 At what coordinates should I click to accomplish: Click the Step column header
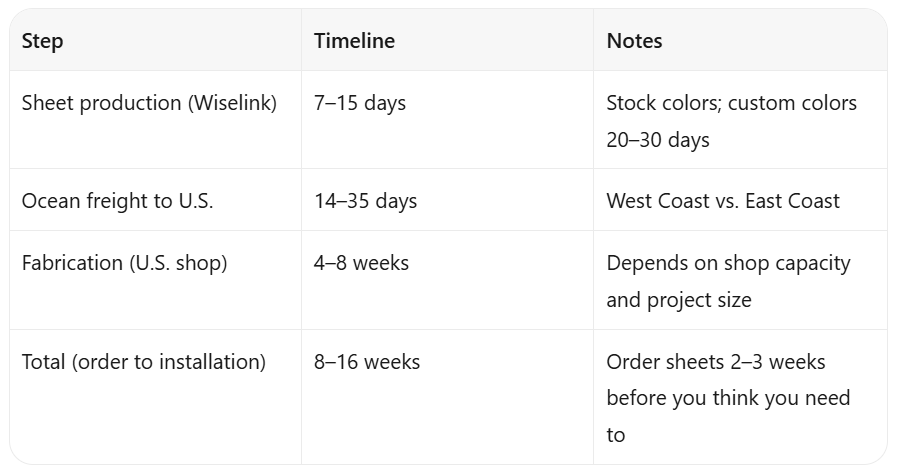tap(156, 41)
